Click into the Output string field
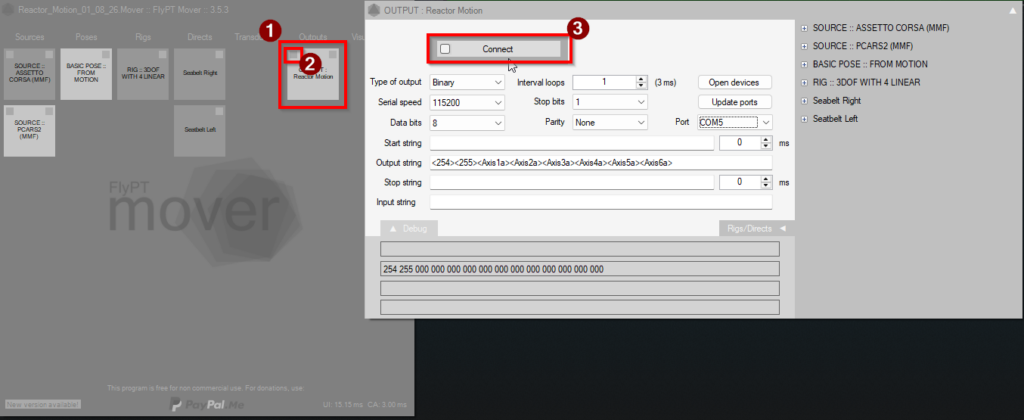The image size is (1024, 420). click(601, 163)
